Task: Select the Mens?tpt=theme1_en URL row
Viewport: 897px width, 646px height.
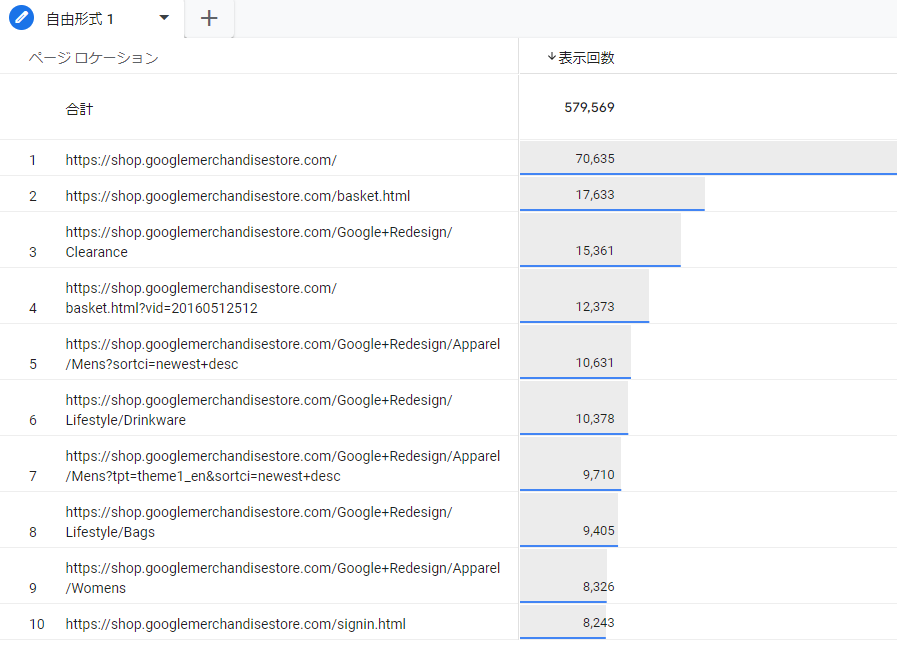Action: [283, 466]
